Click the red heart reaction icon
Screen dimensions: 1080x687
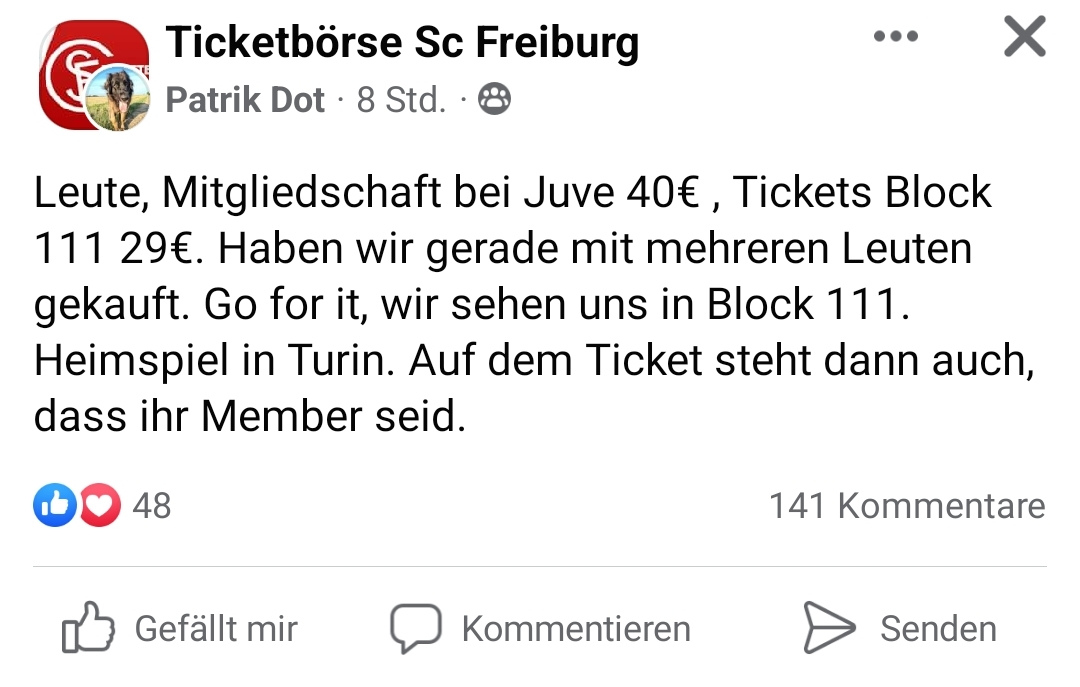pos(99,505)
